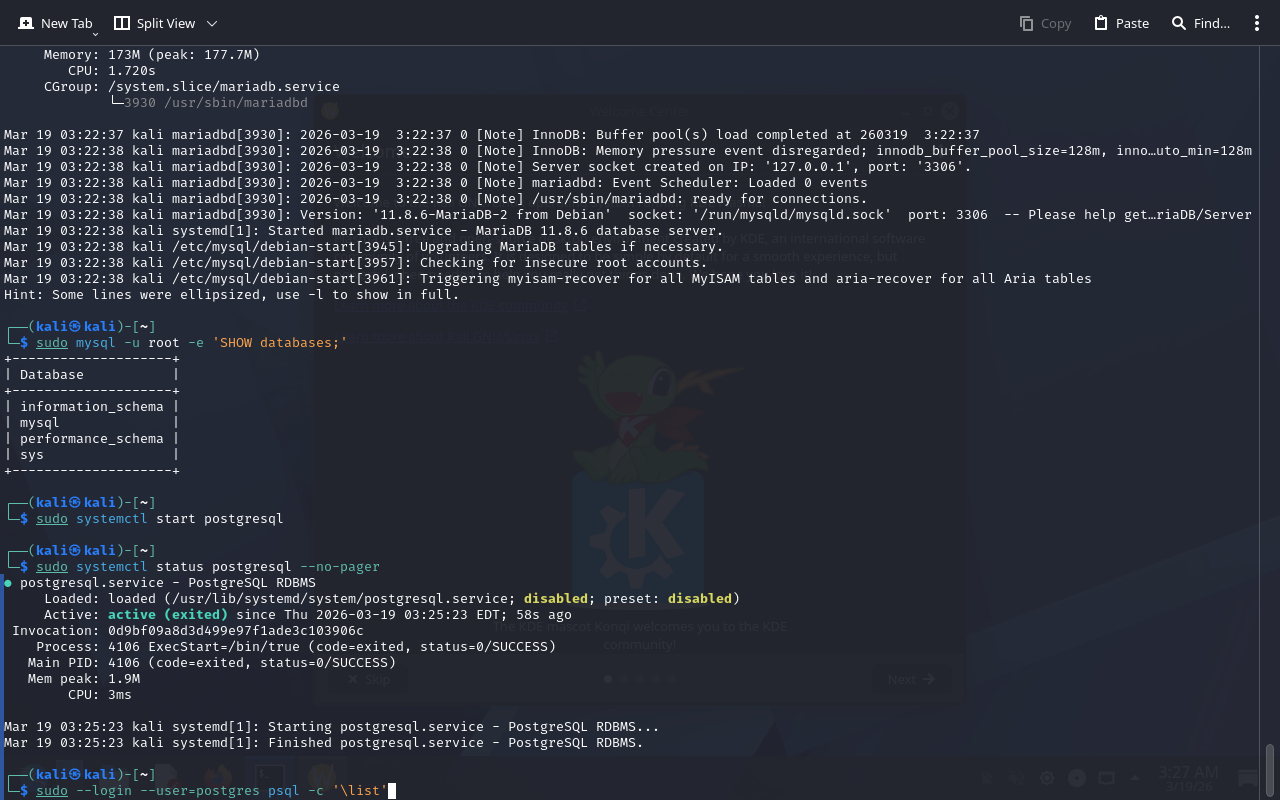1280x800 pixels.
Task: Open a new terminal tab
Action: pos(55,23)
